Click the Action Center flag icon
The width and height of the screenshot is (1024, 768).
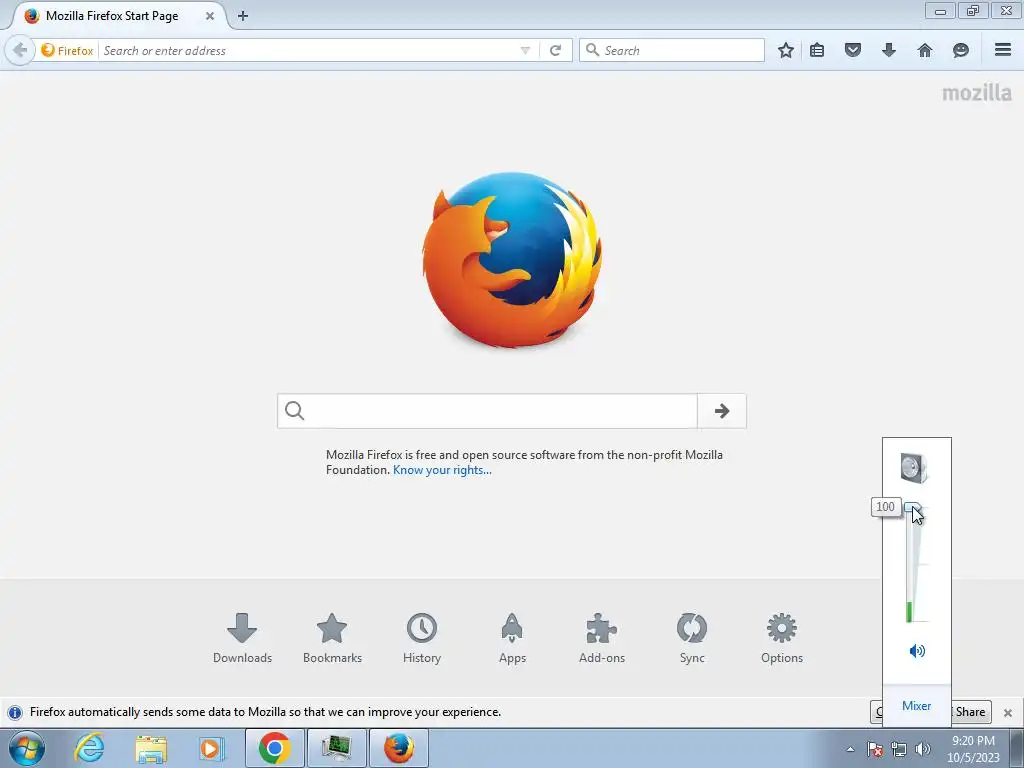point(875,749)
